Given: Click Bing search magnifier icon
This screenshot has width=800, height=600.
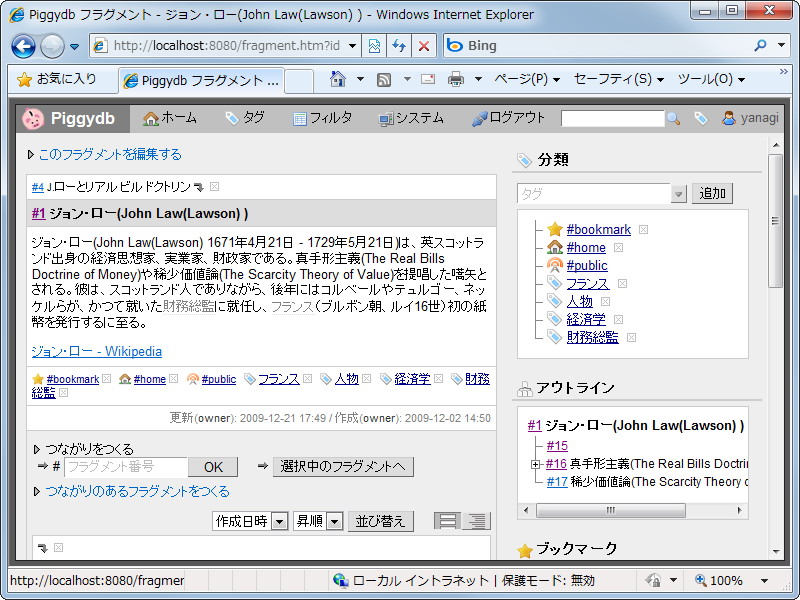Looking at the screenshot, I should coord(760,45).
